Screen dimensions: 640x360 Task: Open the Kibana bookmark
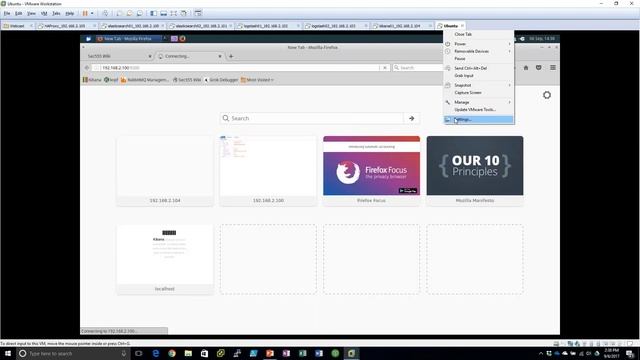pos(92,80)
